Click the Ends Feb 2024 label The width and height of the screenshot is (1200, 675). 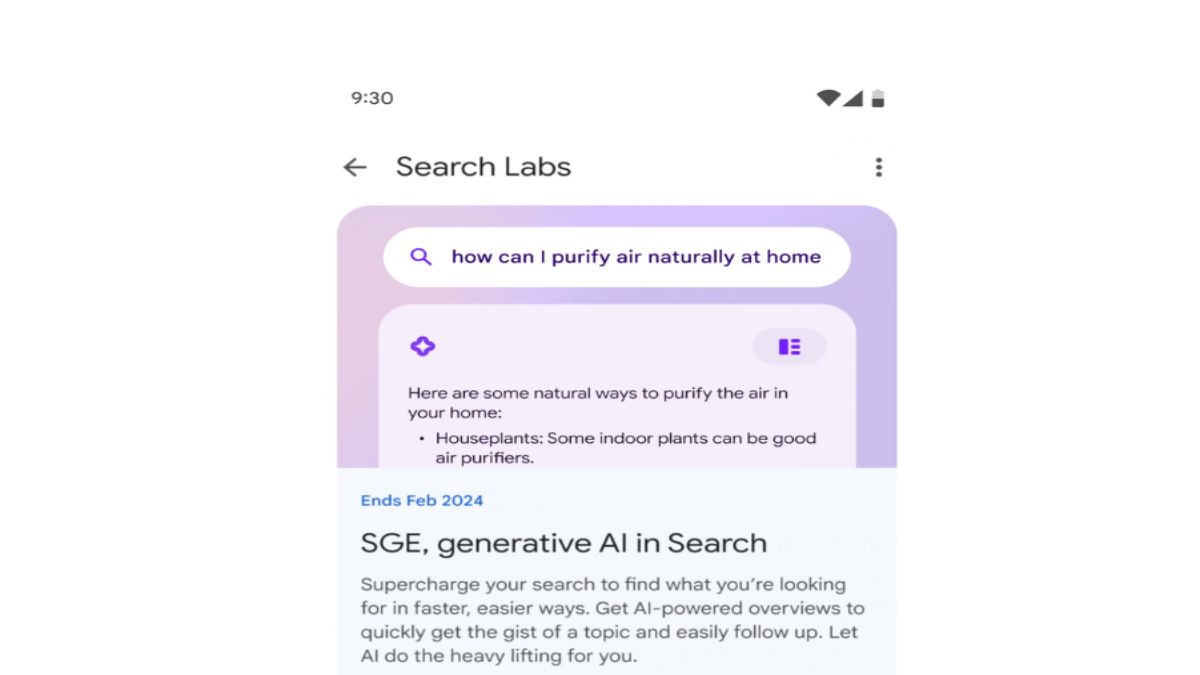[x=422, y=500]
